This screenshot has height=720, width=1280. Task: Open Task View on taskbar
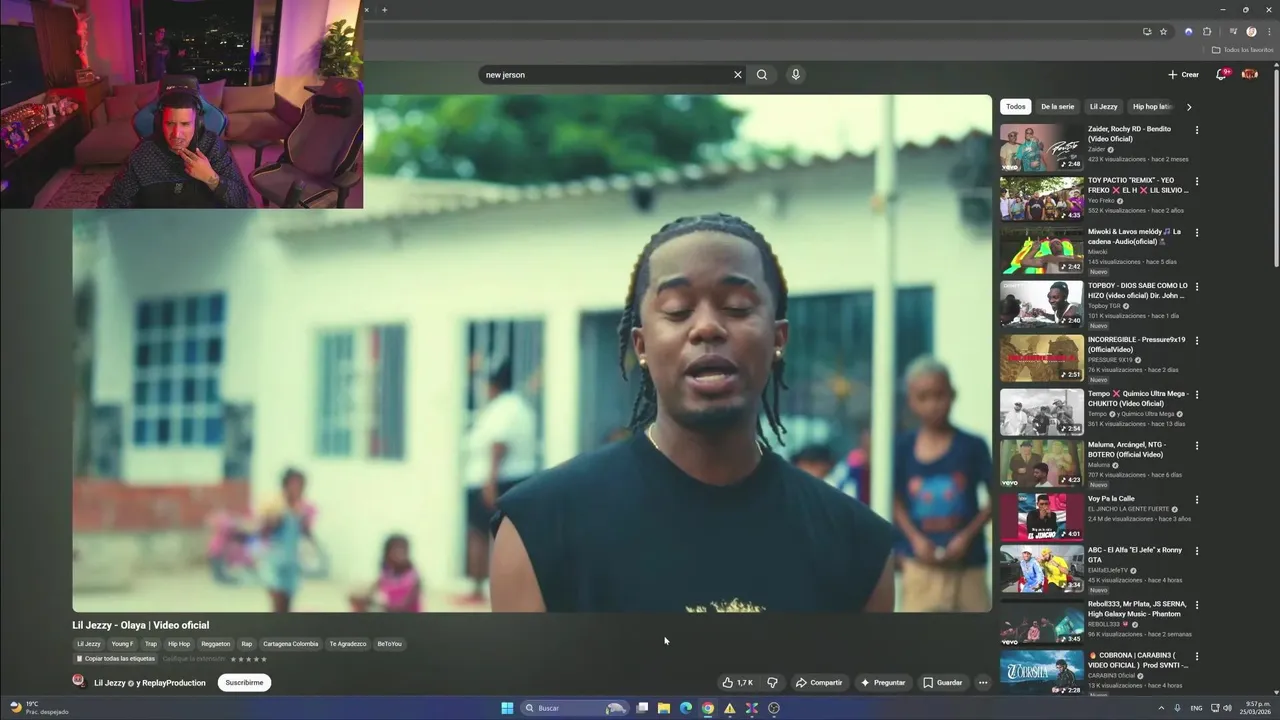coord(642,708)
